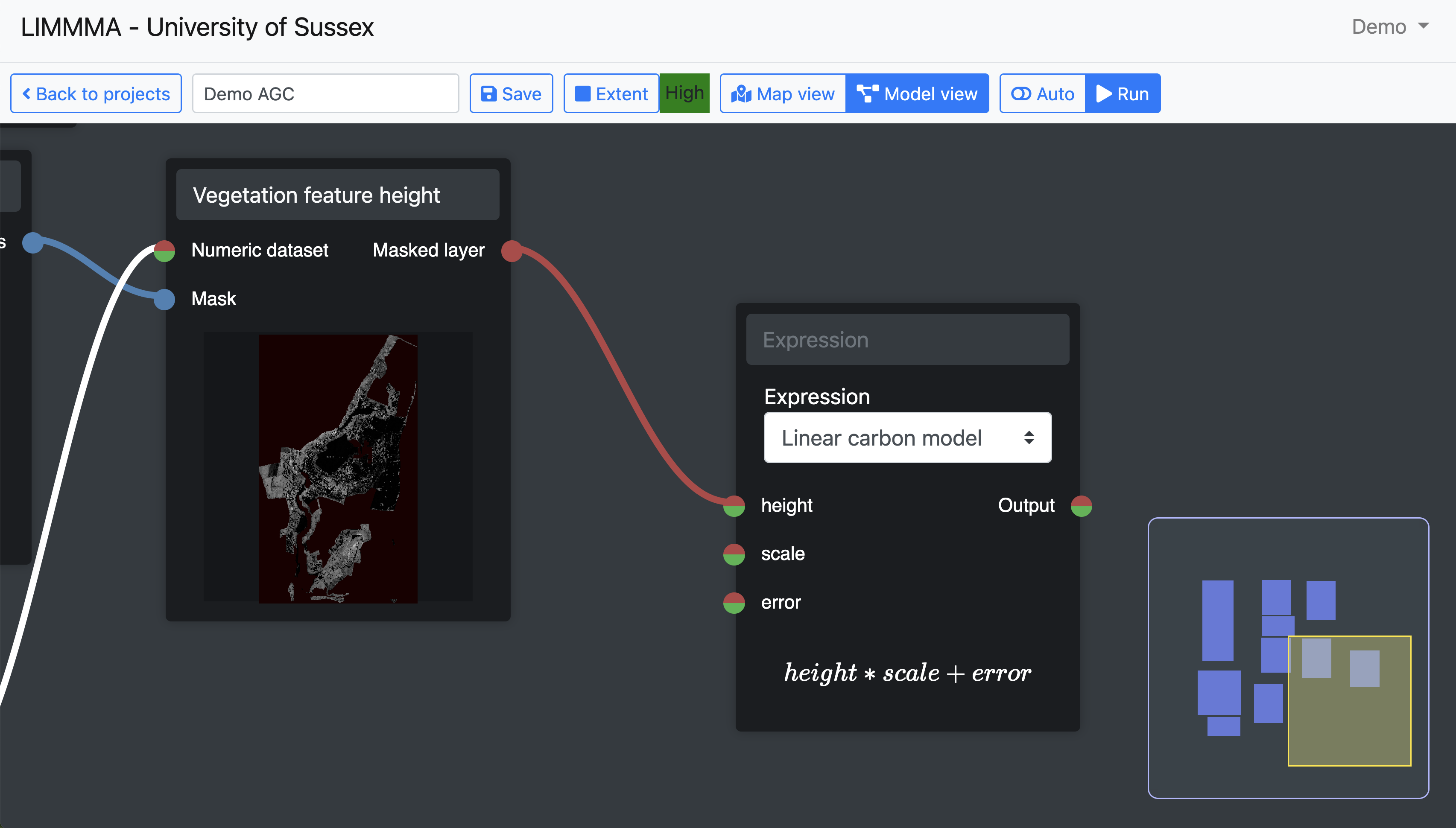
Task: Run the model
Action: click(1123, 94)
